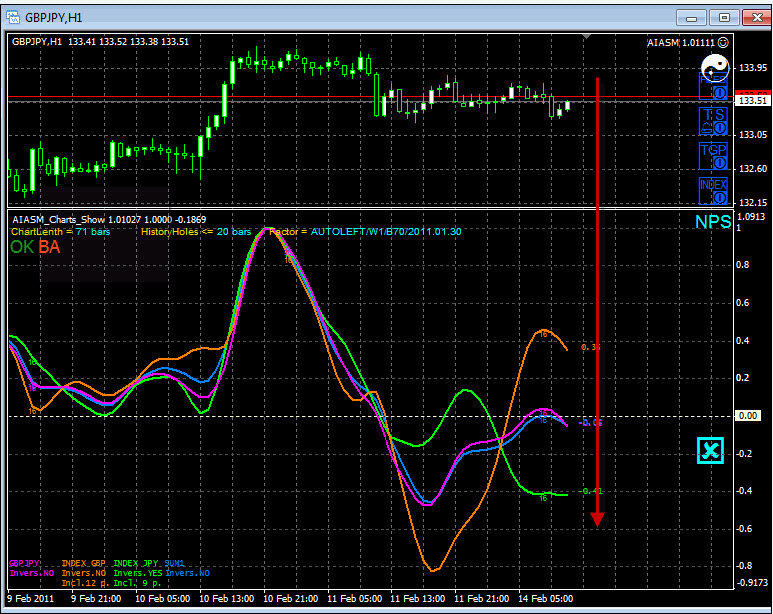
Task: Toggle the TGP panel power switch
Action: click(x=720, y=163)
